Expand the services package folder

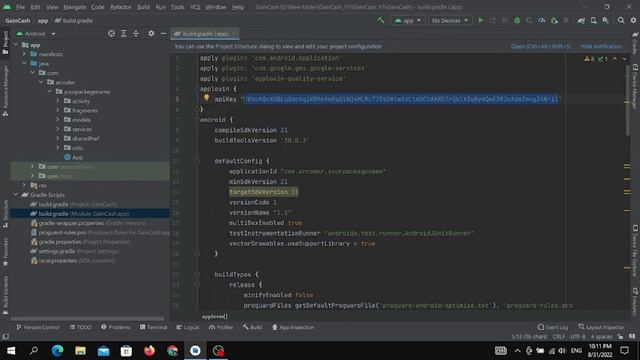point(58,129)
